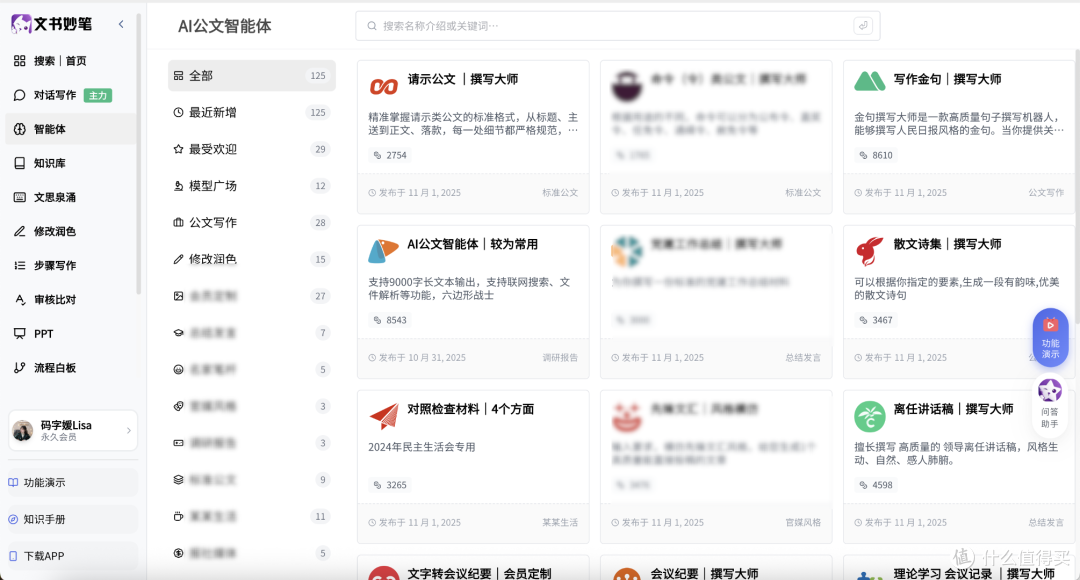
Task: Click the 流程白板 branch icon
Action: tap(19, 368)
